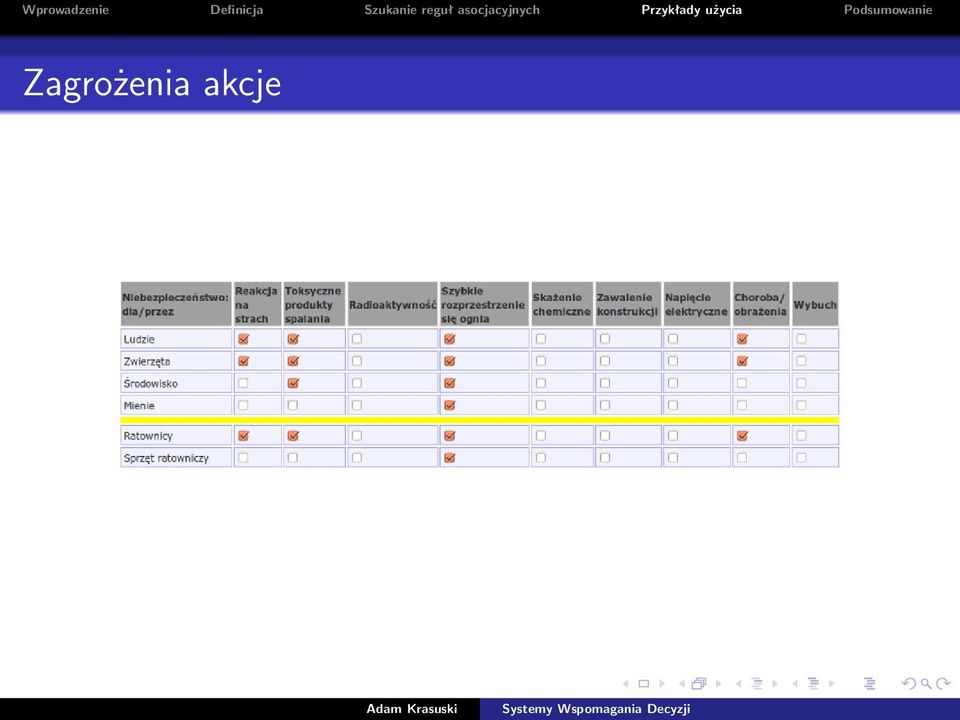The image size is (960, 720).
Task: Click the go back curved arrow
Action: [x=910, y=684]
